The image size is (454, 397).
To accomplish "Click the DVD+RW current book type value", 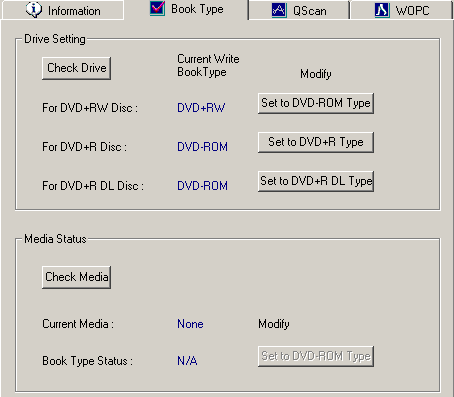I will (x=201, y=108).
